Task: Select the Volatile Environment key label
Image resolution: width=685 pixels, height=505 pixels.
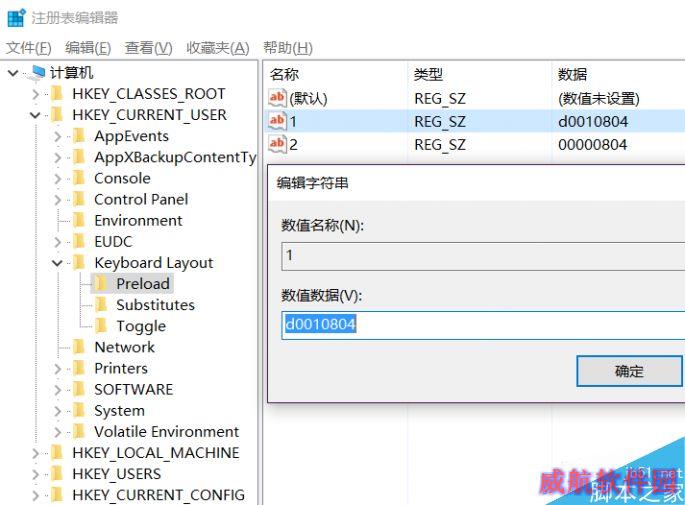Action: pos(167,432)
